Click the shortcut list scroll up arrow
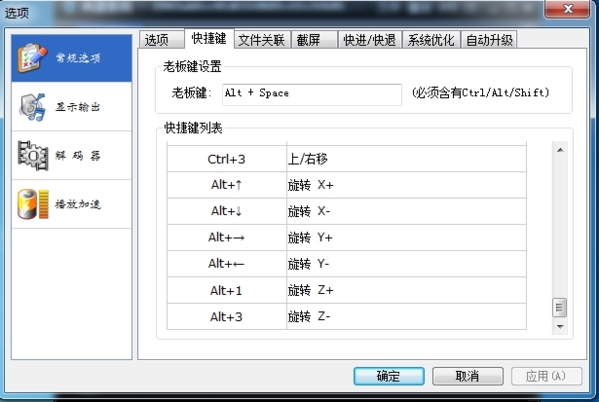 pos(560,150)
